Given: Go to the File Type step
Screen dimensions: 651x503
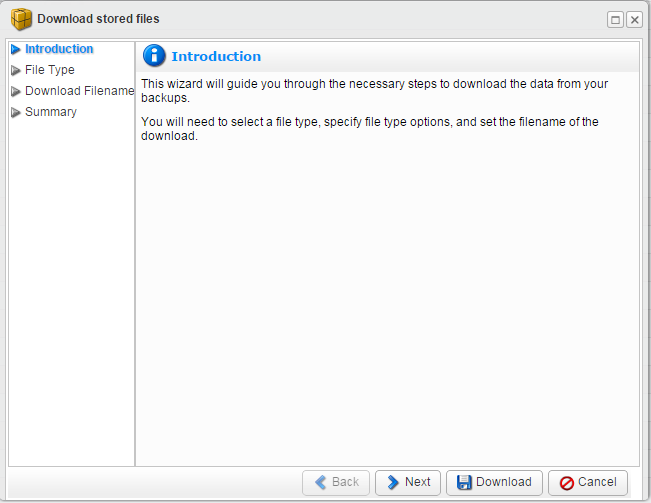Looking at the screenshot, I should click(x=50, y=70).
